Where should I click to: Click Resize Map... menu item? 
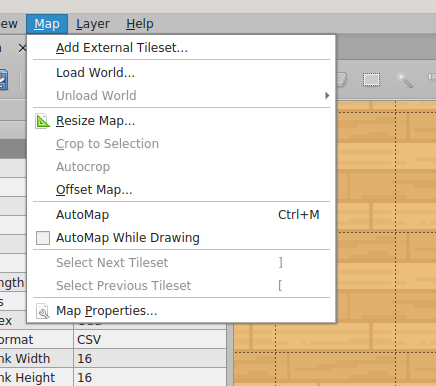181,121
